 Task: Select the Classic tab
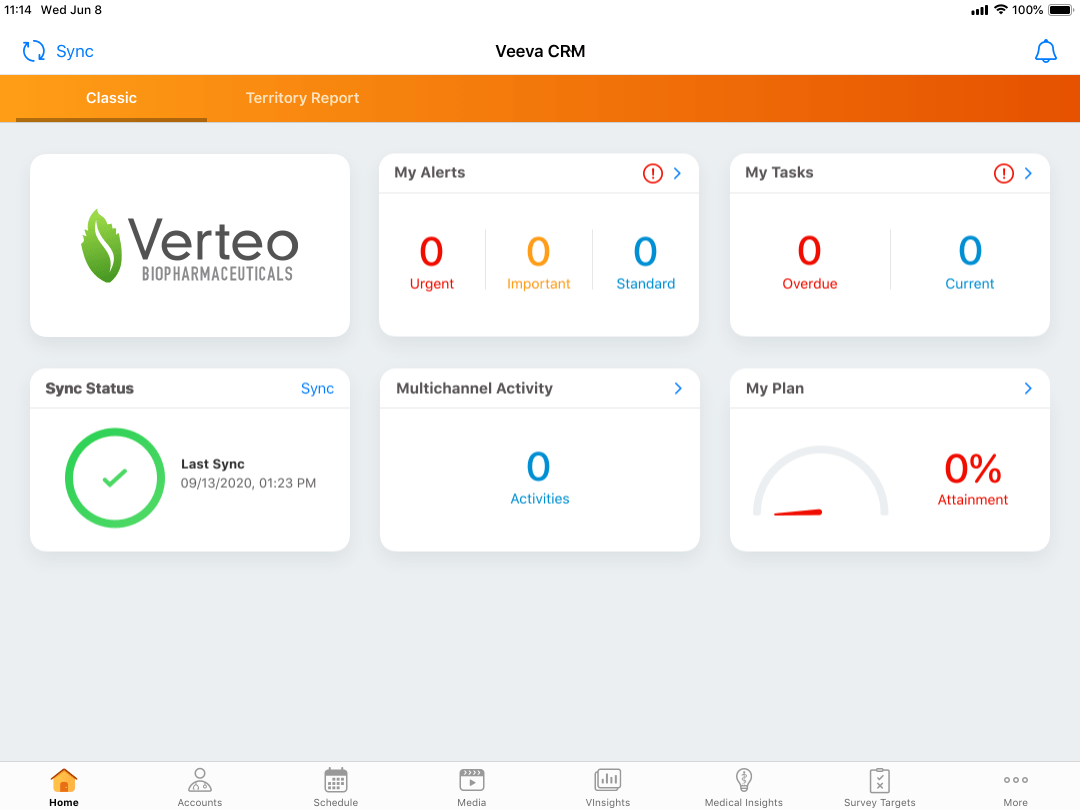pos(111,98)
